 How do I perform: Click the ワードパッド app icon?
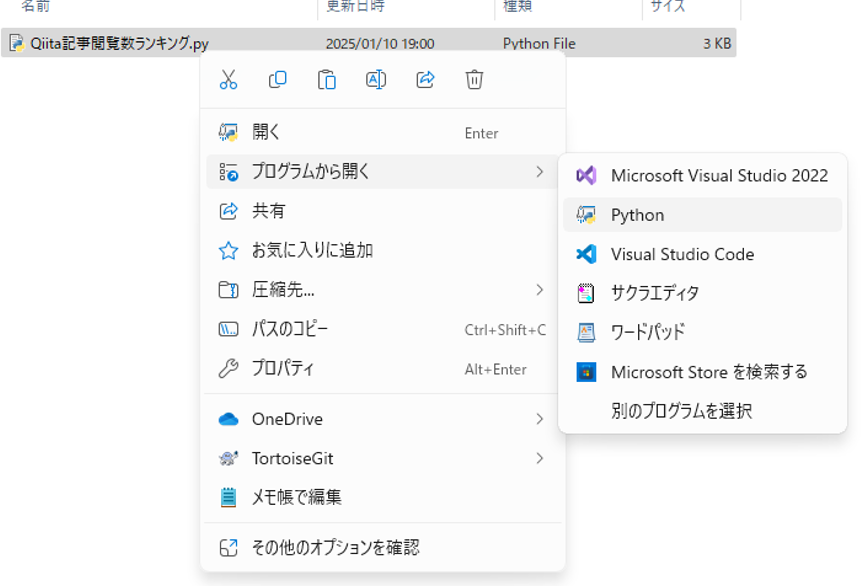pyautogui.click(x=586, y=332)
